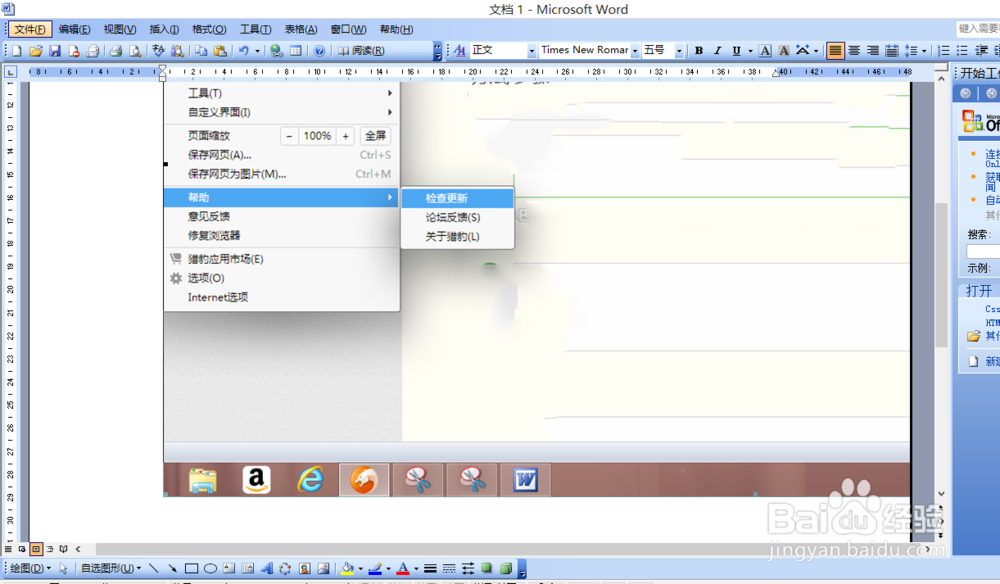The image size is (1000, 584).
Task: Open the Research tool icon
Action: tap(177, 51)
